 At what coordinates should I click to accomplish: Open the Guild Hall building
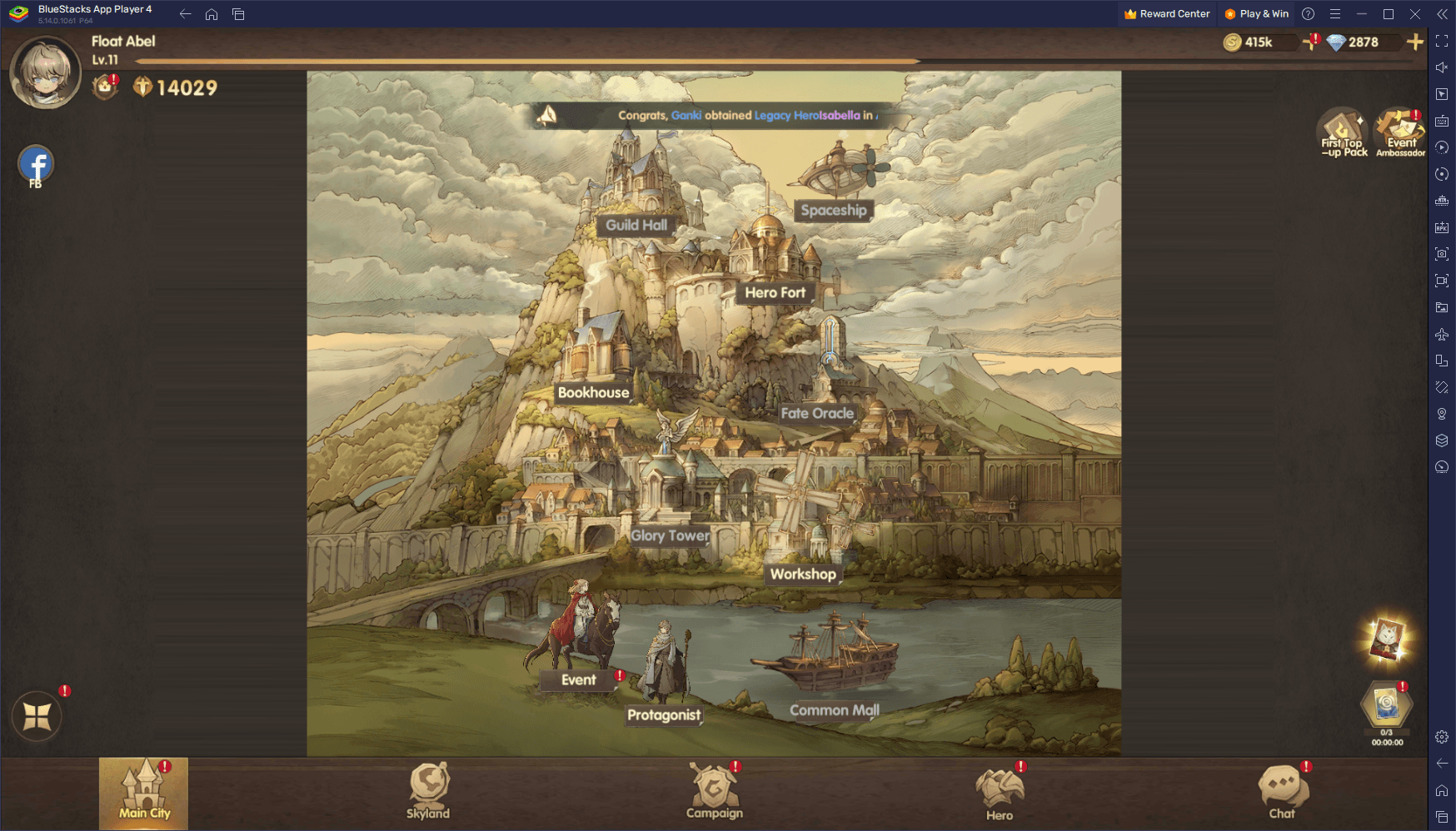636,225
